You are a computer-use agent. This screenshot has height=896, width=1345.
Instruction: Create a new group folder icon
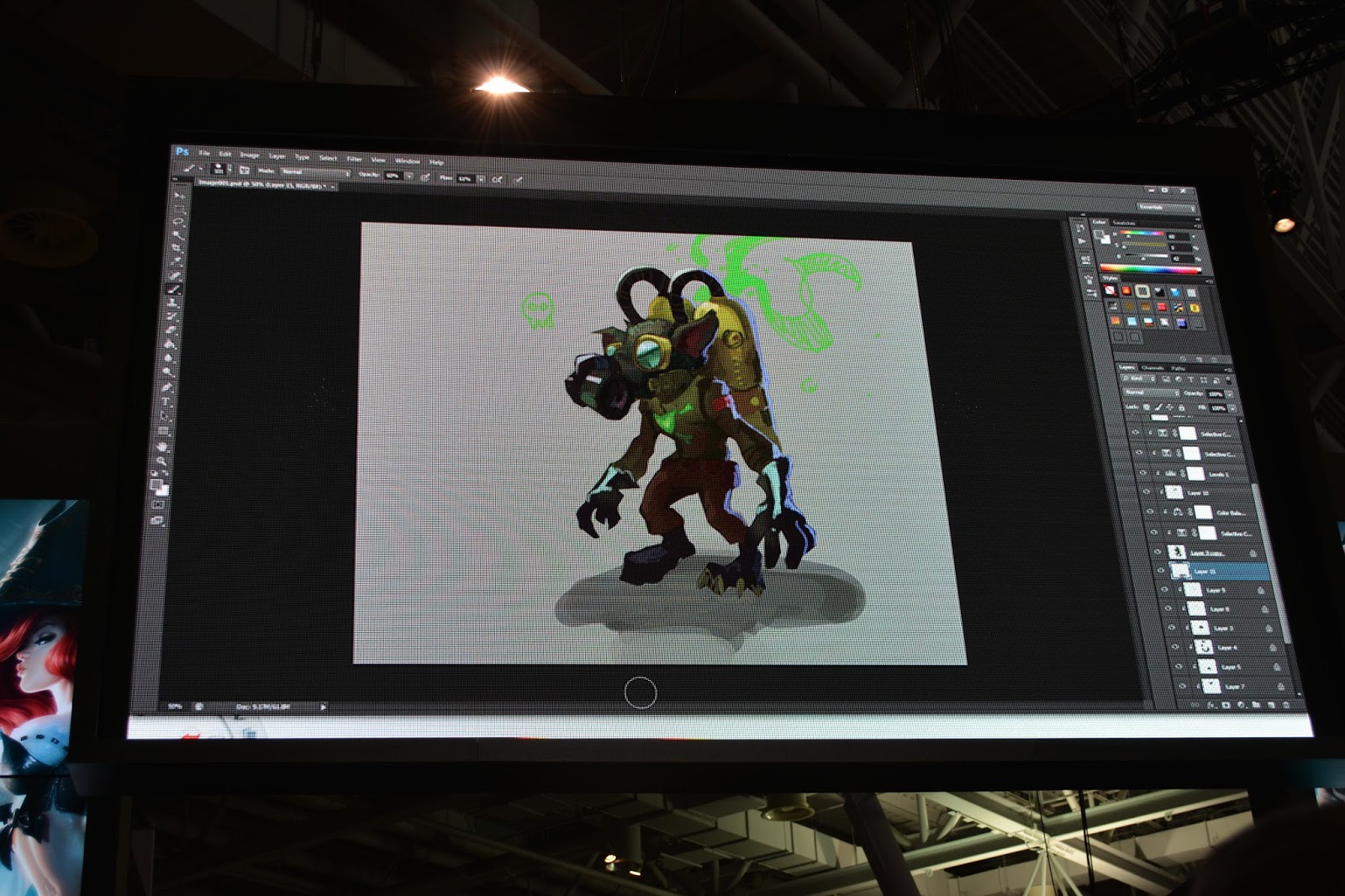[1256, 705]
